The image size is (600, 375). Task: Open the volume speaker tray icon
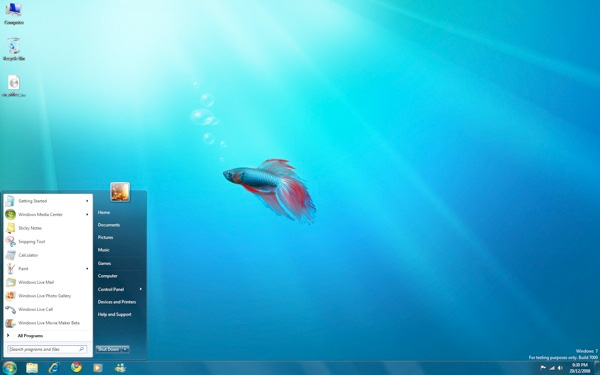[560, 368]
